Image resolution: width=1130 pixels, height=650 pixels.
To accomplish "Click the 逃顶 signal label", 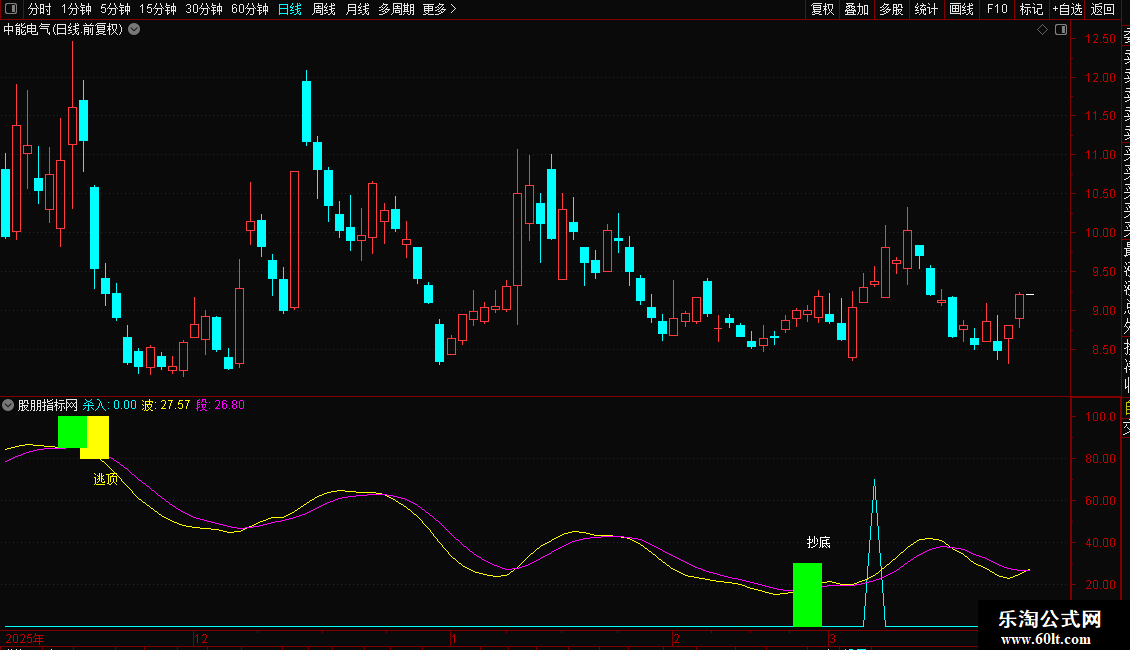I will click(x=105, y=479).
